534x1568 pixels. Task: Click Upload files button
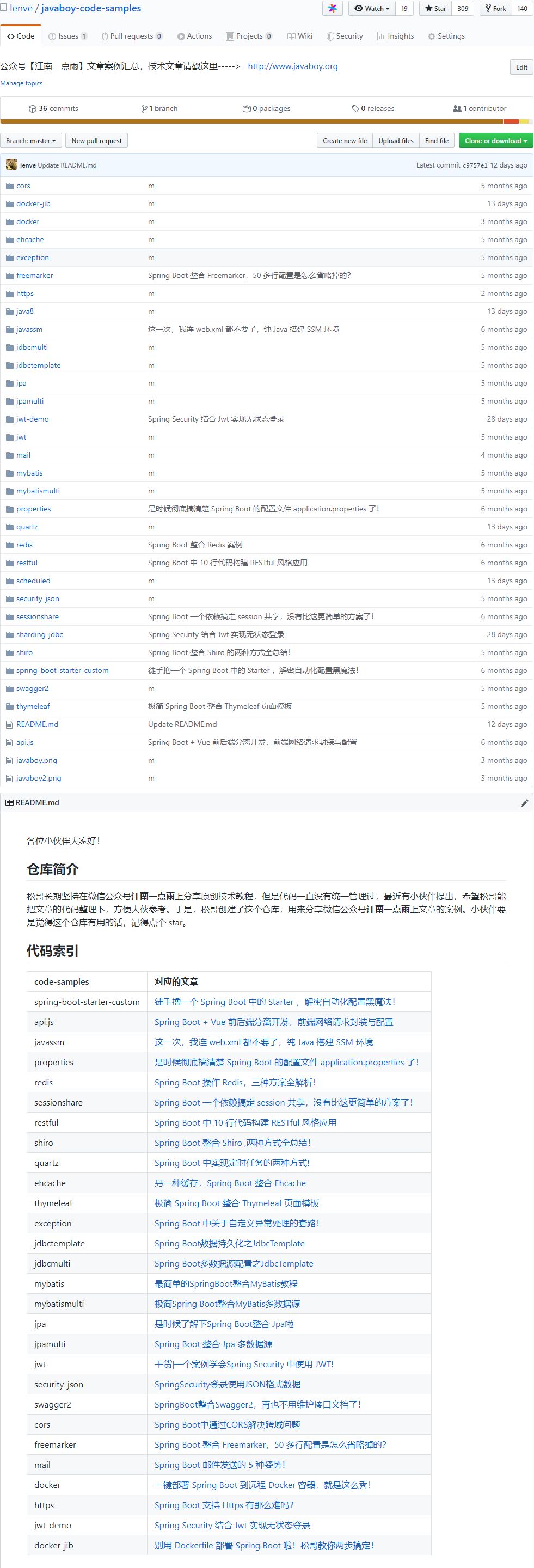pyautogui.click(x=396, y=140)
